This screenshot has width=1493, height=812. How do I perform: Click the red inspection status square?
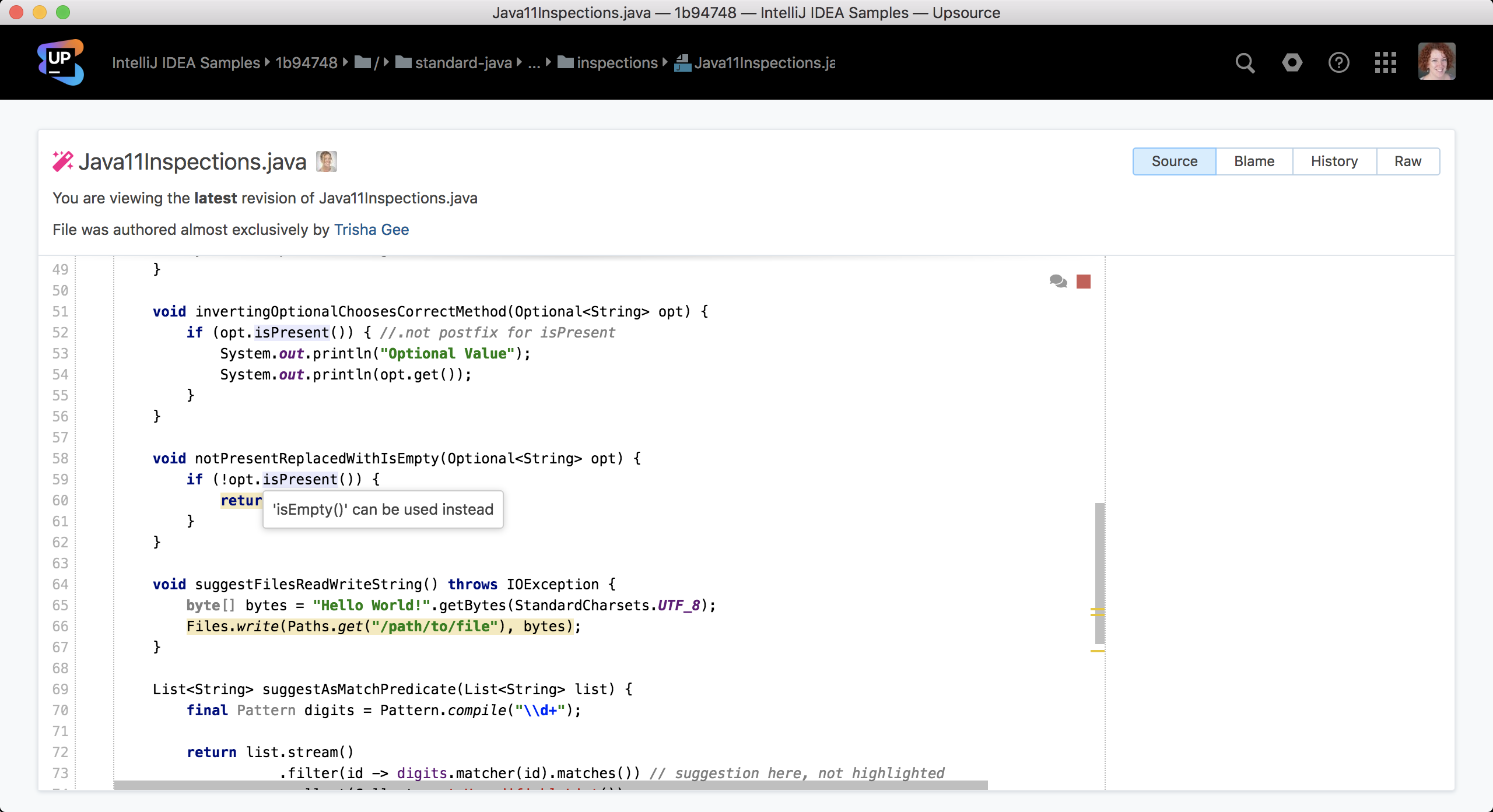pos(1084,282)
